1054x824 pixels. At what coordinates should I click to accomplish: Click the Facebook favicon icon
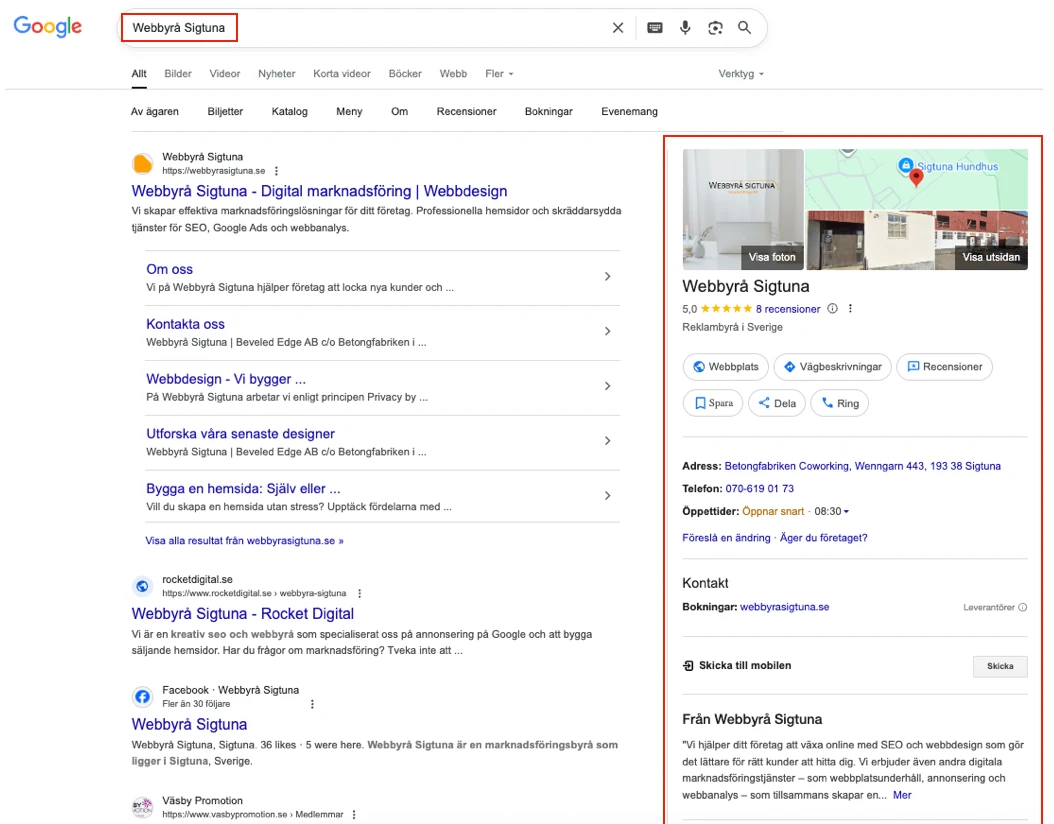click(143, 696)
